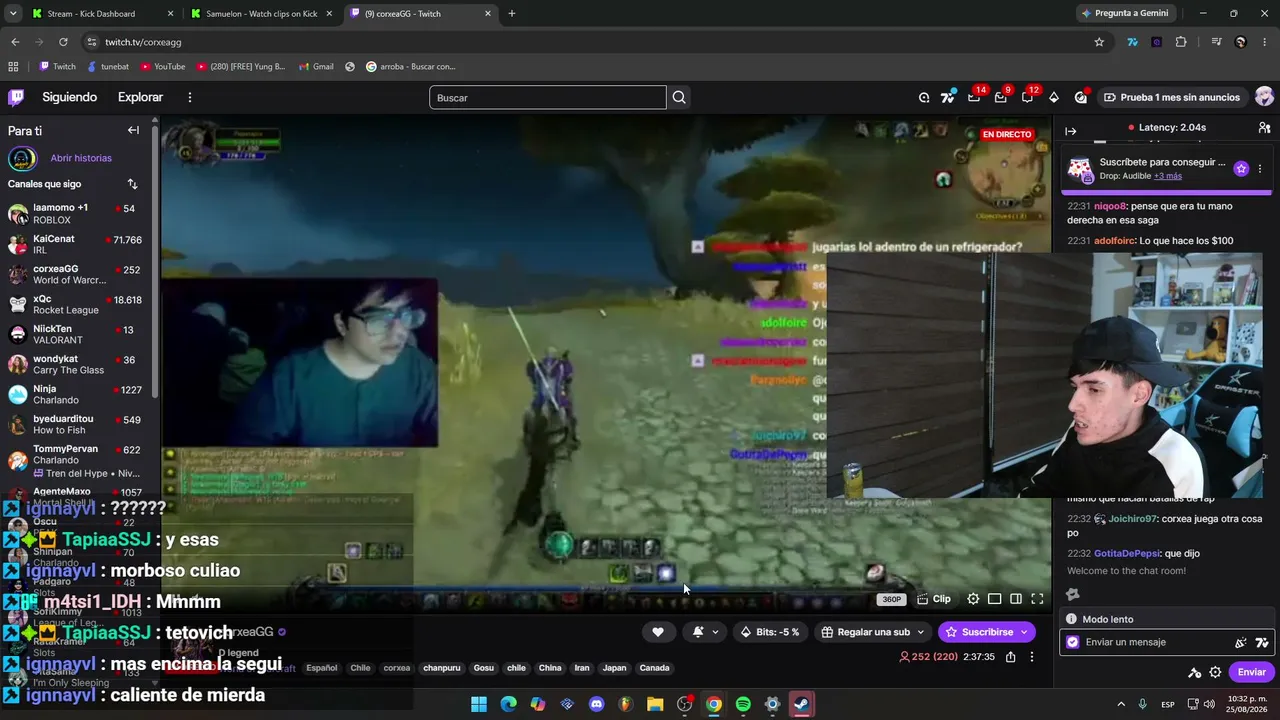Open the tray icon showing 14 badge
This screenshot has width=1280, height=720.
974,97
